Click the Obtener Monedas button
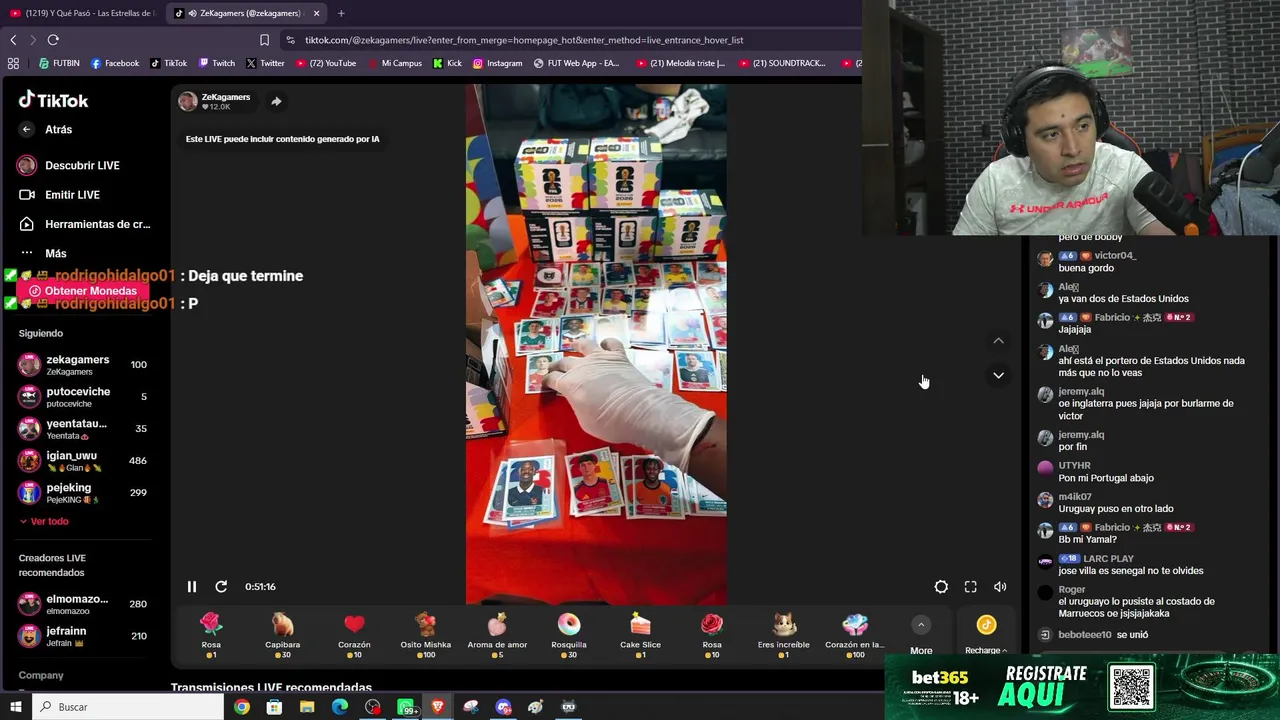Screen dimensions: 1280x720 (83, 291)
